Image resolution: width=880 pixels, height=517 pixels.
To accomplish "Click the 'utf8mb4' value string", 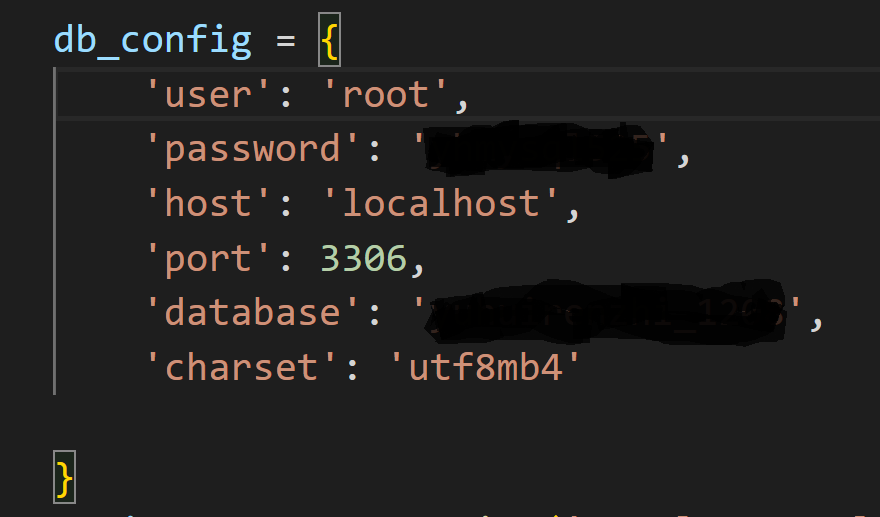I will point(485,368).
